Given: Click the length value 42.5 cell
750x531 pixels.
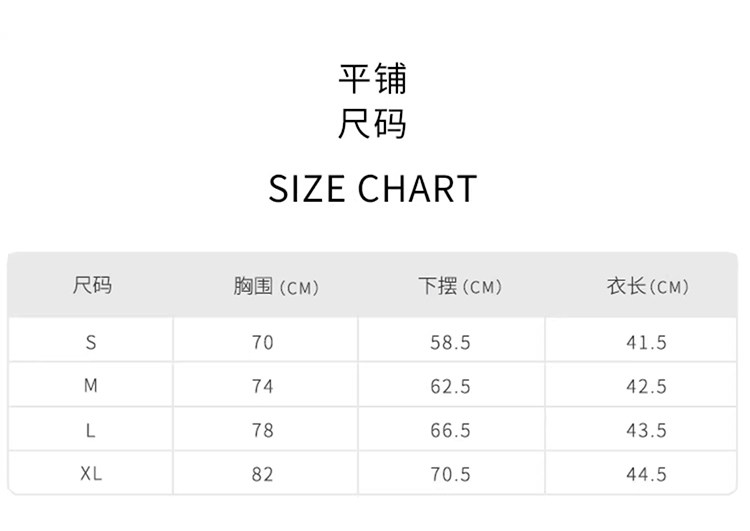Looking at the screenshot, I should tap(646, 387).
